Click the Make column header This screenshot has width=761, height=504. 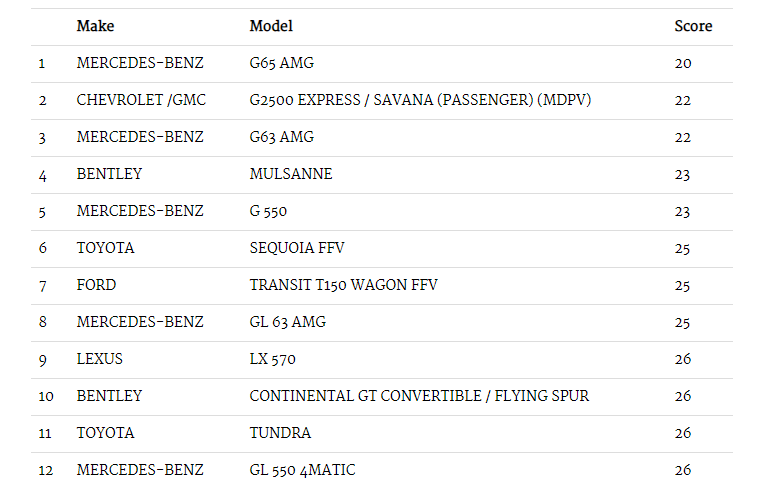pyautogui.click(x=95, y=26)
